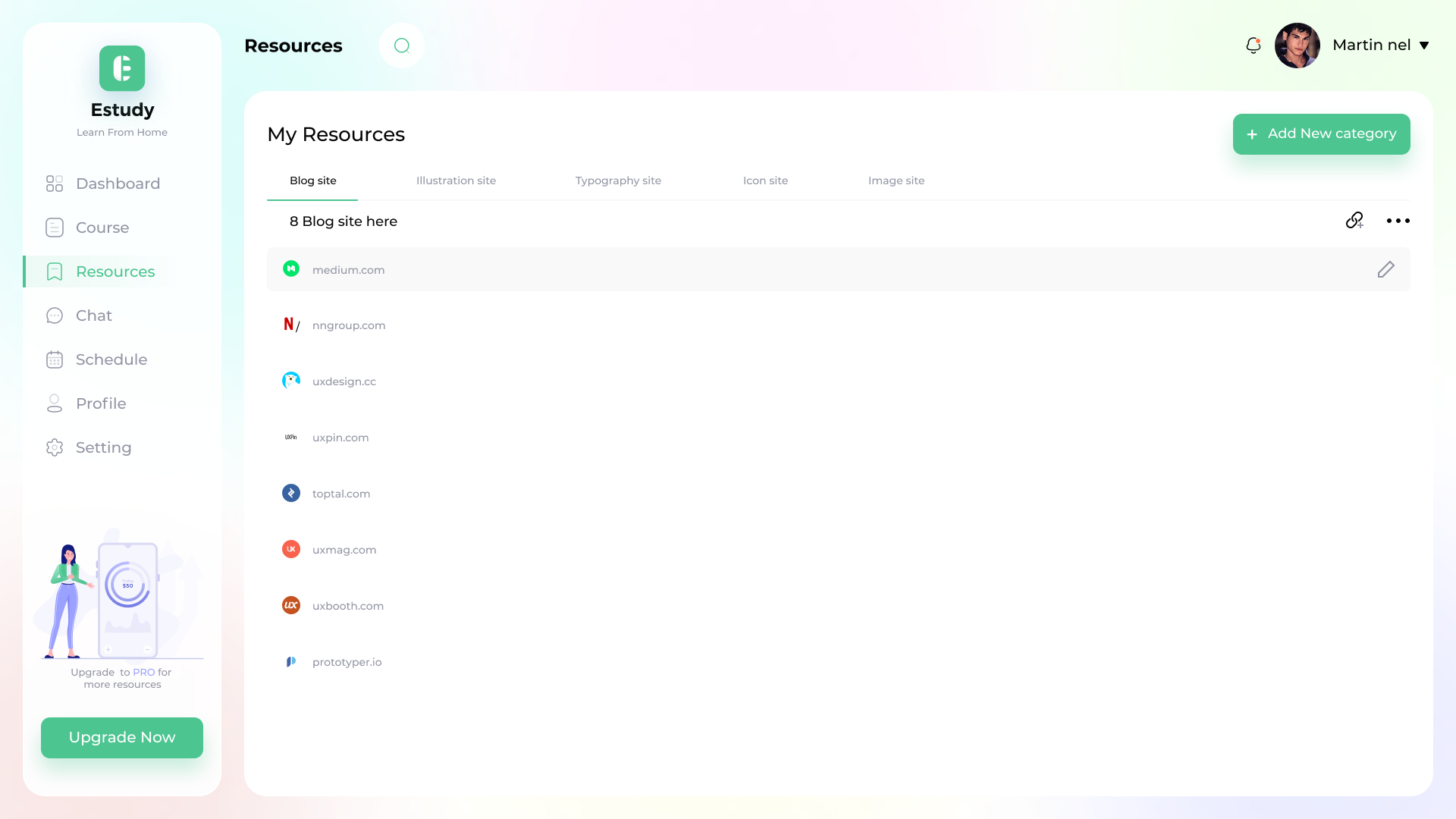
Task: Click the Setting gear icon
Action: tap(54, 447)
